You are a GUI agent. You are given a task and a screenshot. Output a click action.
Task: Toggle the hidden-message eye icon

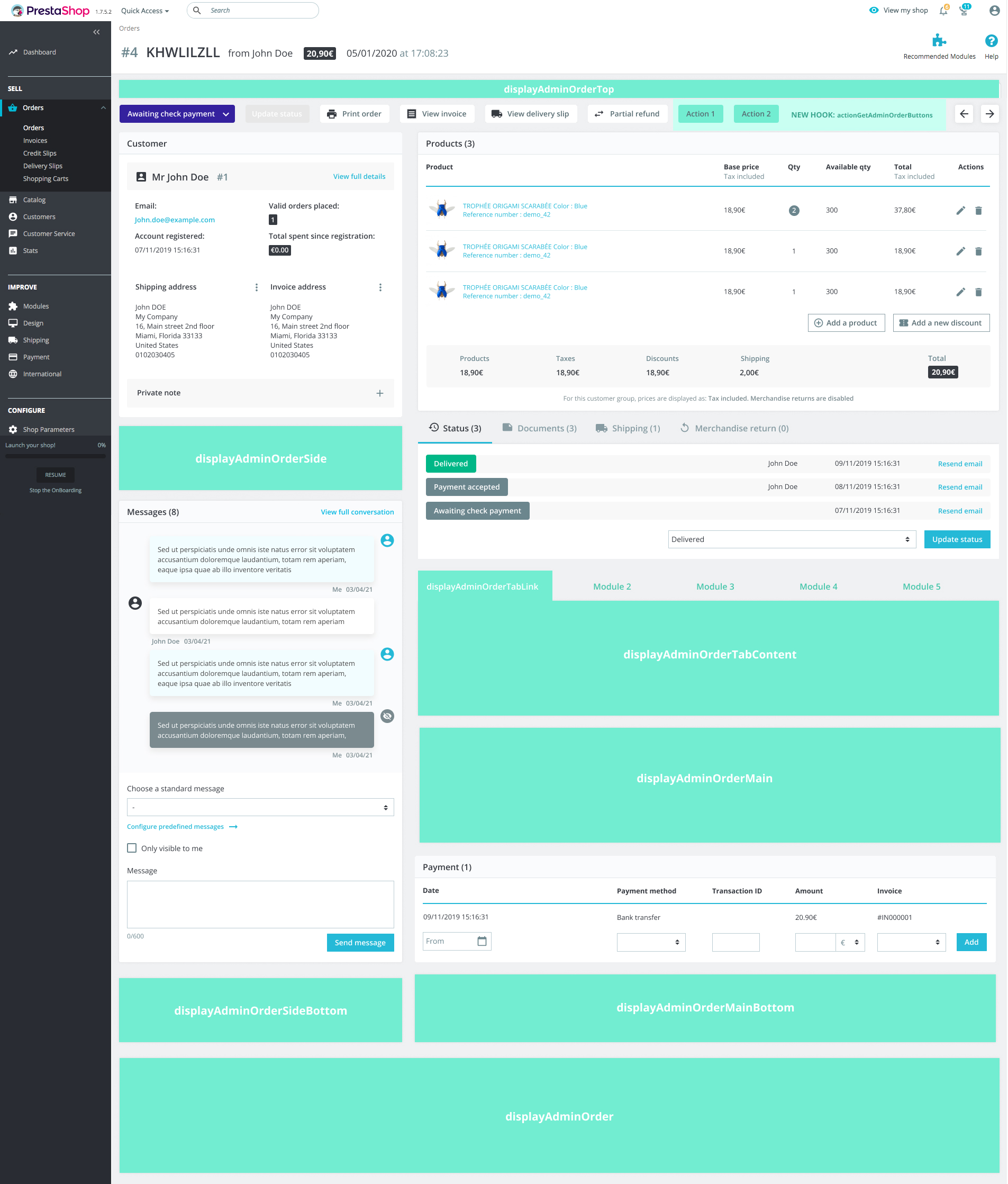coord(387,716)
